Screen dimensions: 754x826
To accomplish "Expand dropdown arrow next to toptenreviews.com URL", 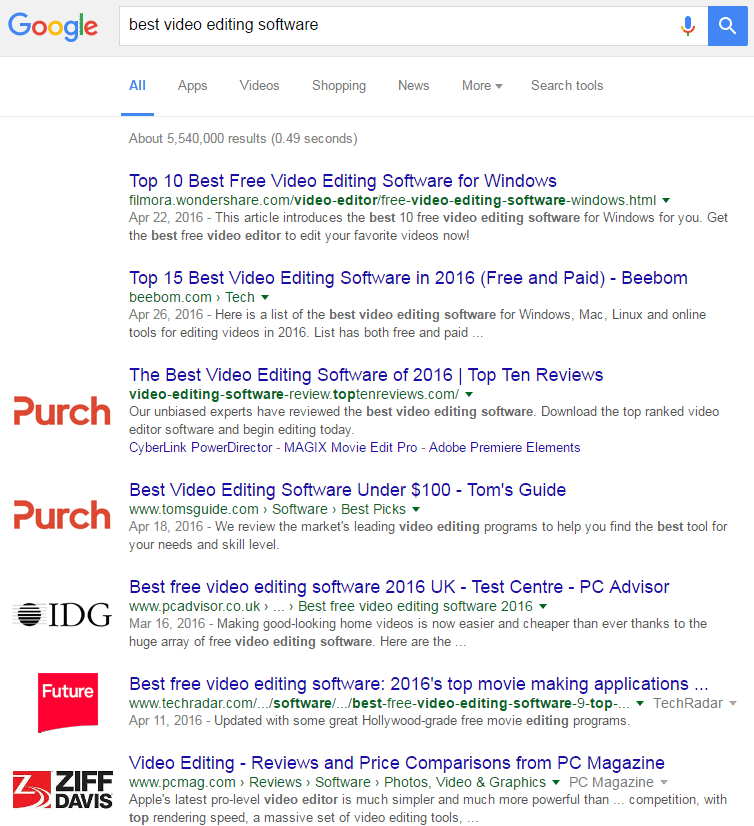I will 469,395.
